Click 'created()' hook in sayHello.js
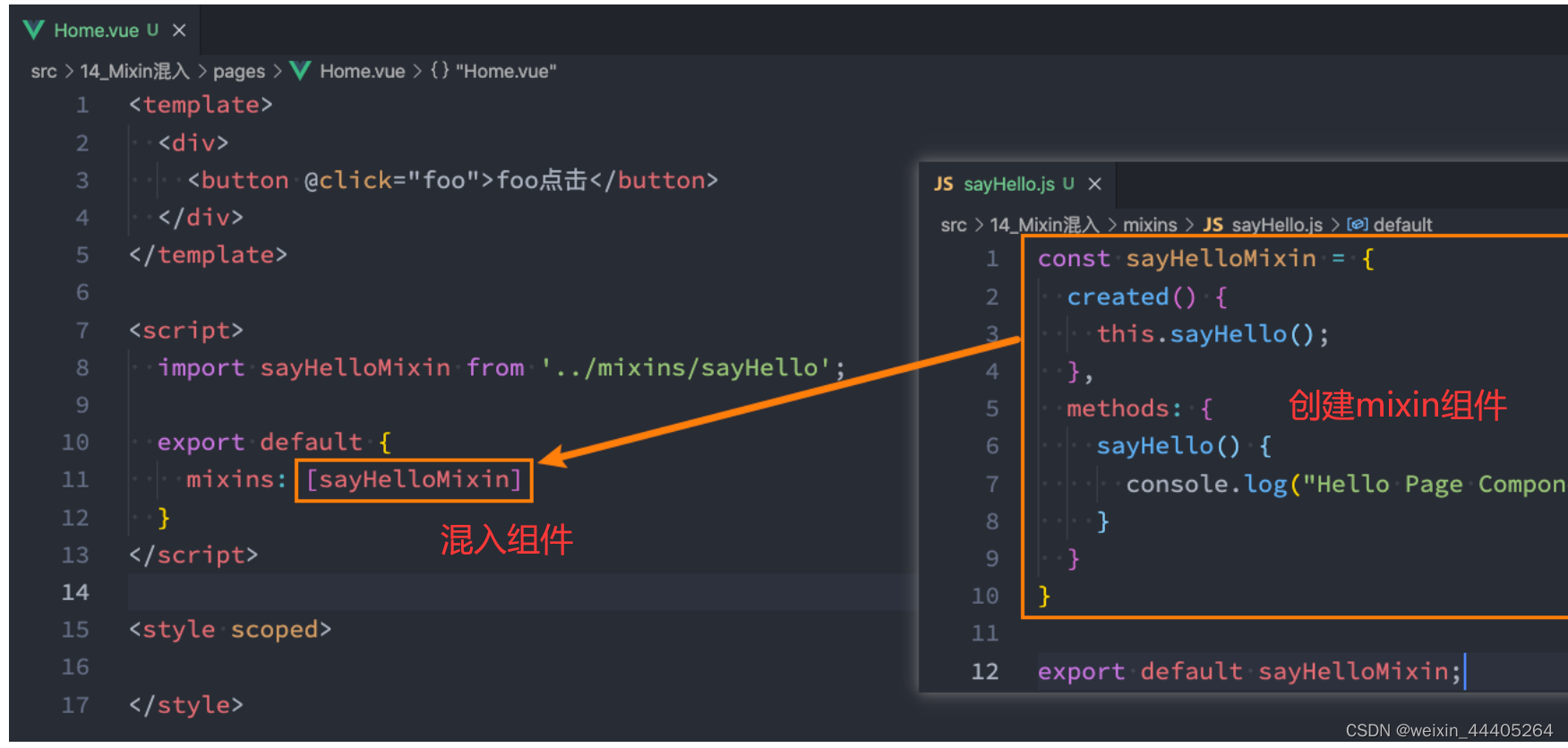This screenshot has width=1568, height=748. pos(1131,297)
